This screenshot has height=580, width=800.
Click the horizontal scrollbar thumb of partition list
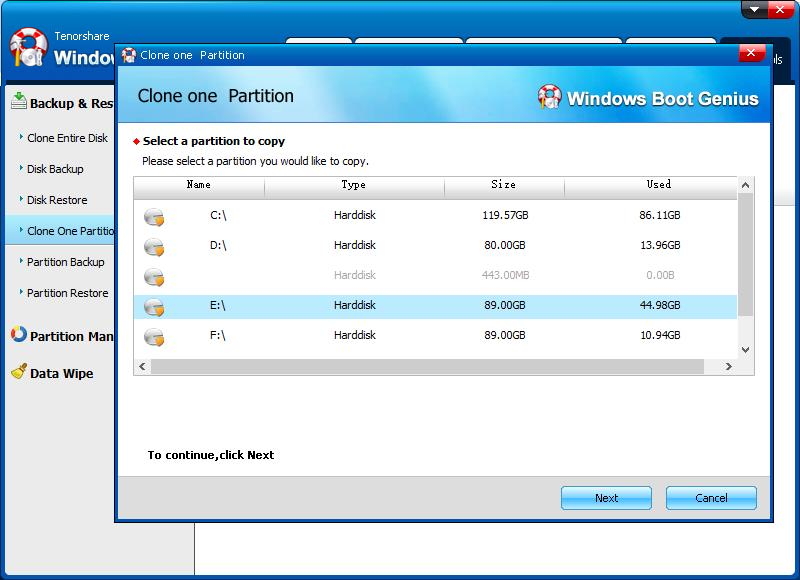[x=428, y=366]
